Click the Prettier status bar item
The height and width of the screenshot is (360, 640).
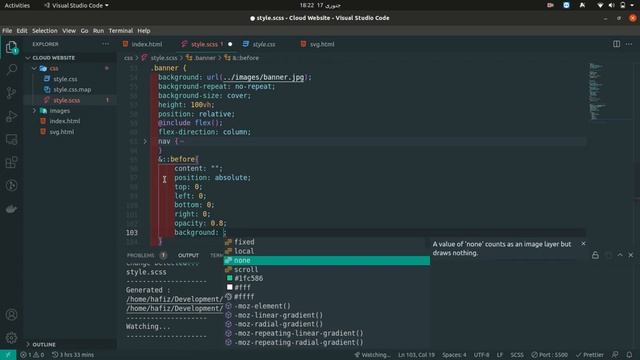[589, 355]
